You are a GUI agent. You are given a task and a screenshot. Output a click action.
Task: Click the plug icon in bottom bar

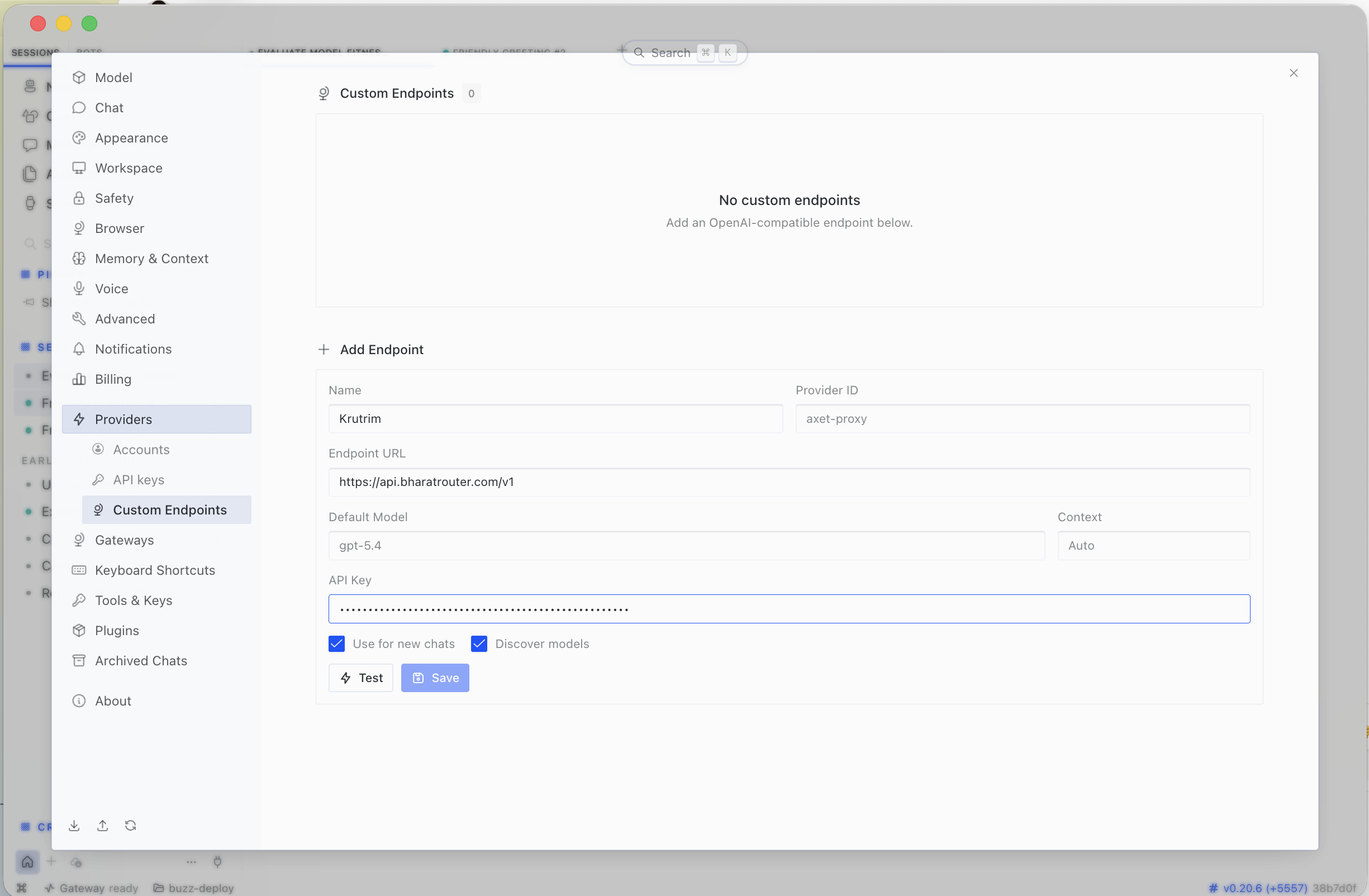(x=217, y=862)
